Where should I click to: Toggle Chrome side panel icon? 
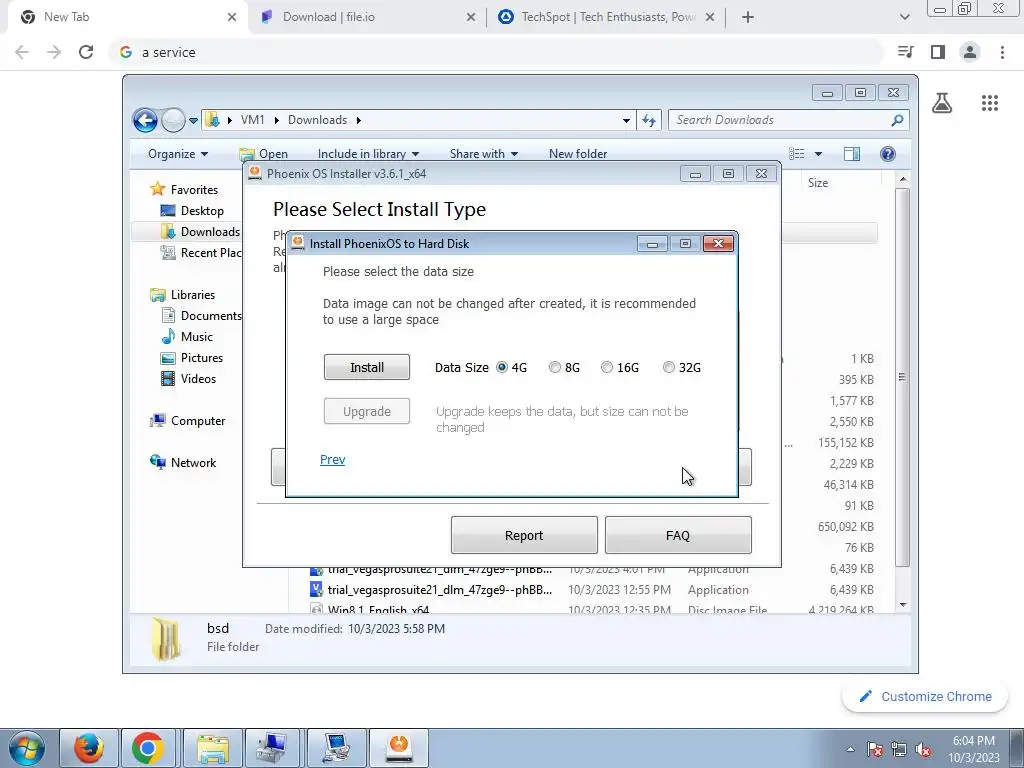point(938,52)
